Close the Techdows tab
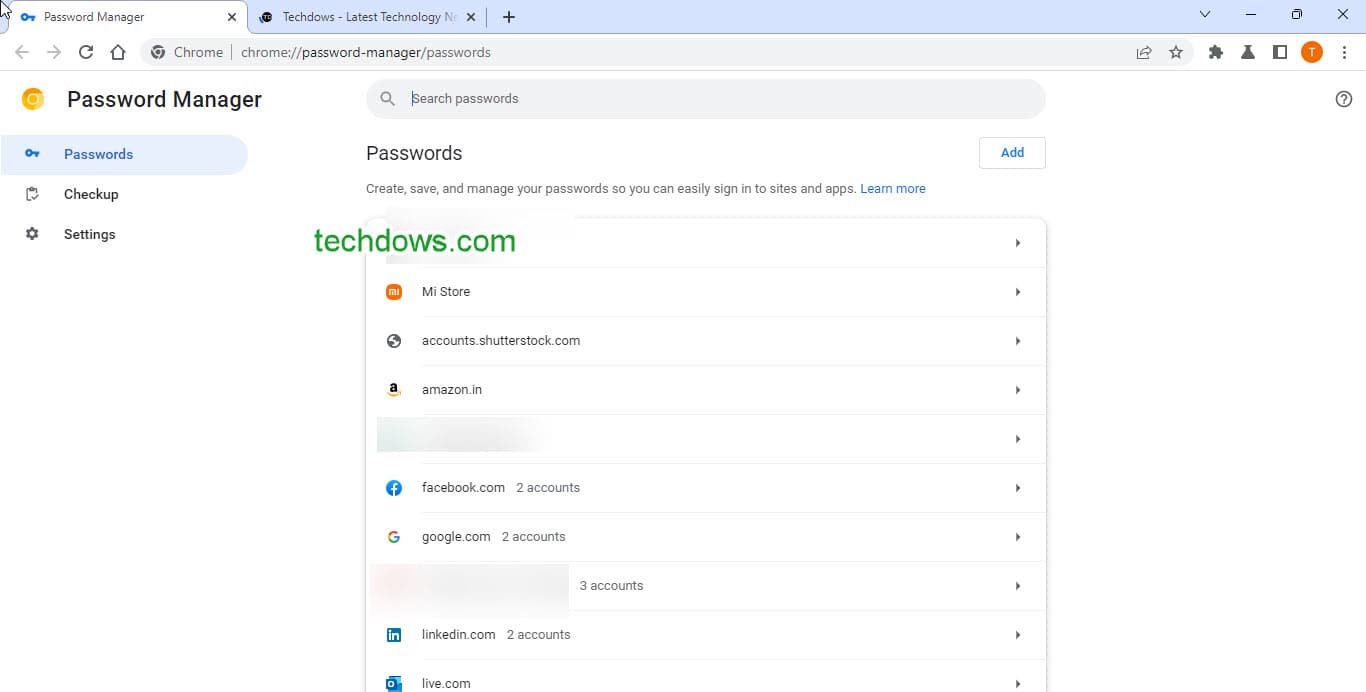This screenshot has width=1366, height=692. point(471,17)
